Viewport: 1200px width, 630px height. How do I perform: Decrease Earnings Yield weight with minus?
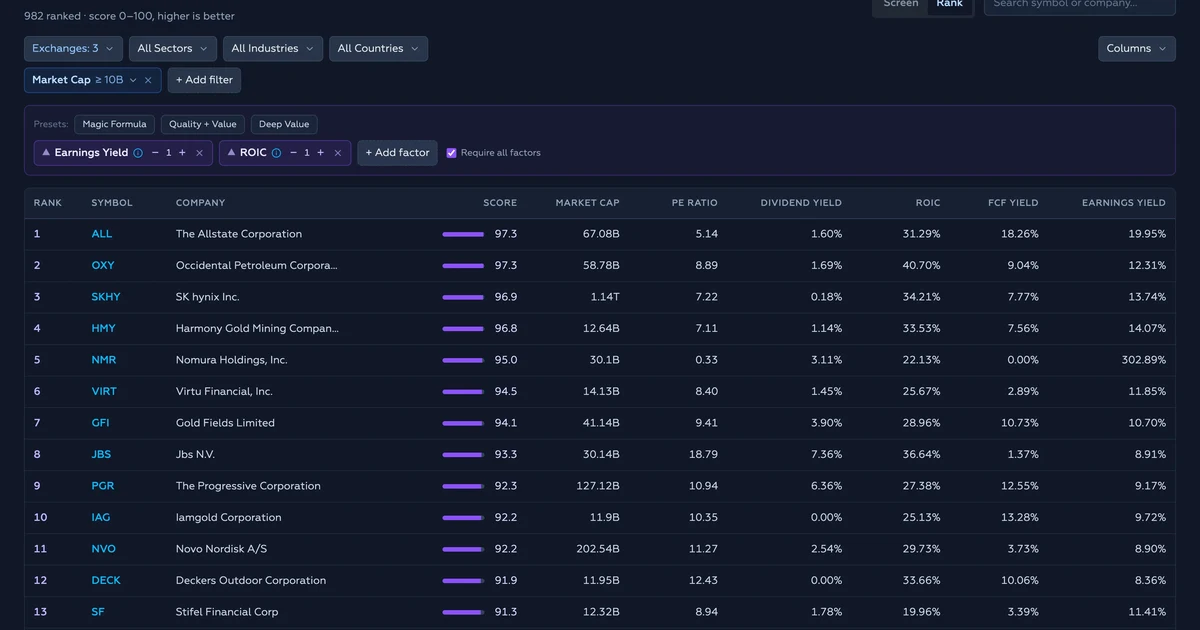pos(155,153)
